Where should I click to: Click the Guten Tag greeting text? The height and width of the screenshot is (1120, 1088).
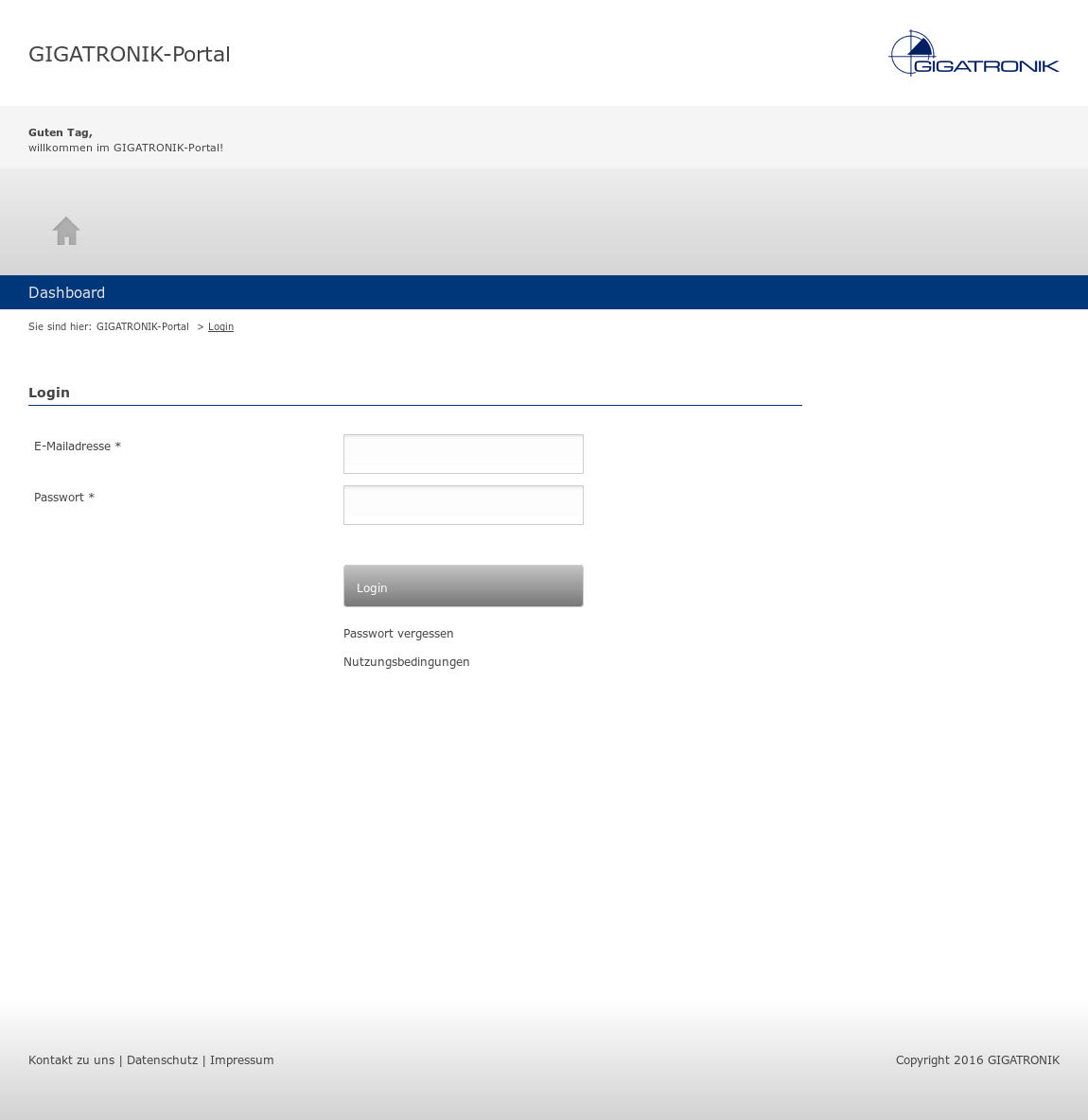tap(61, 132)
